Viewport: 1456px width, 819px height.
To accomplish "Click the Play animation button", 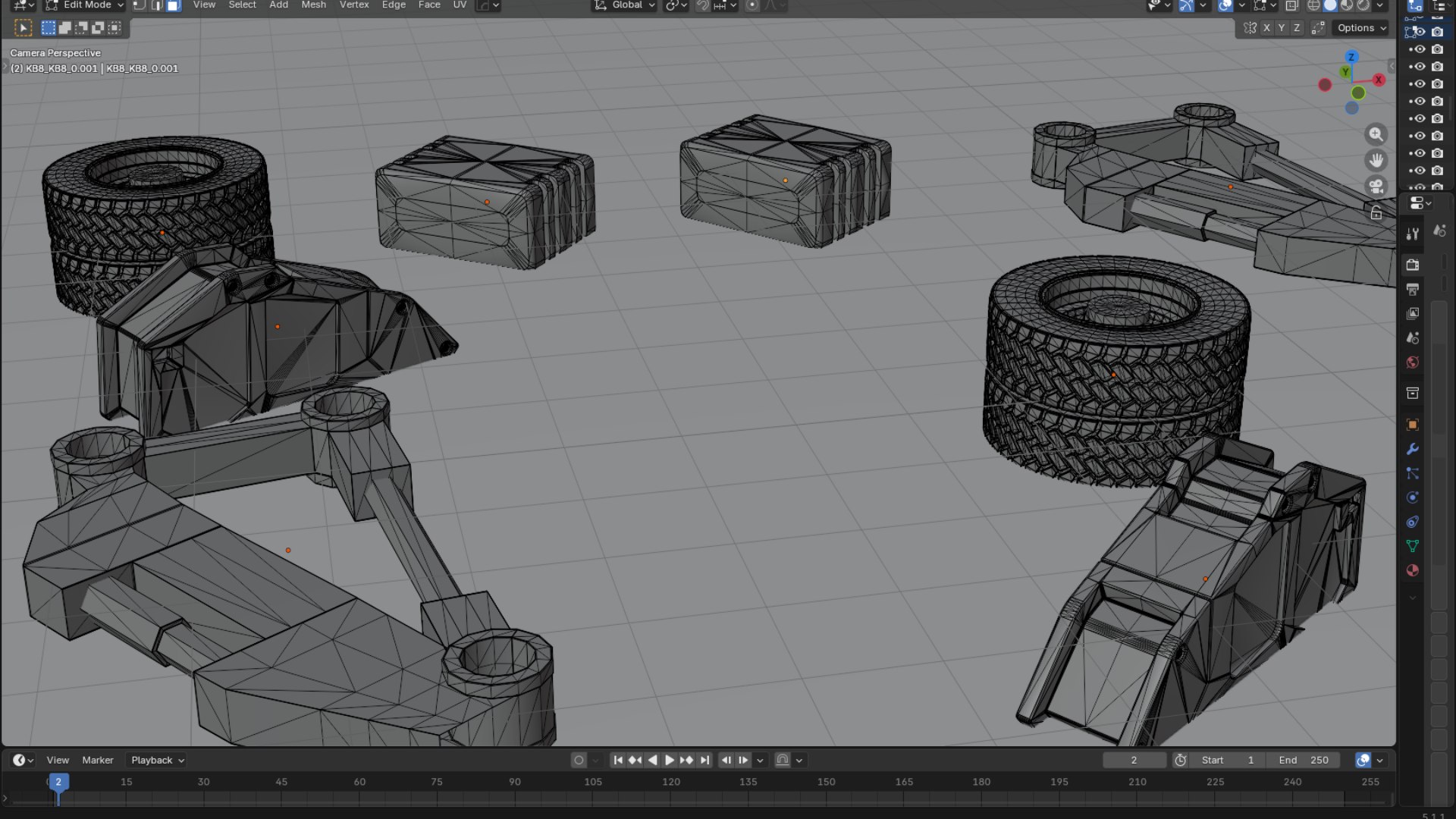I will pyautogui.click(x=669, y=760).
